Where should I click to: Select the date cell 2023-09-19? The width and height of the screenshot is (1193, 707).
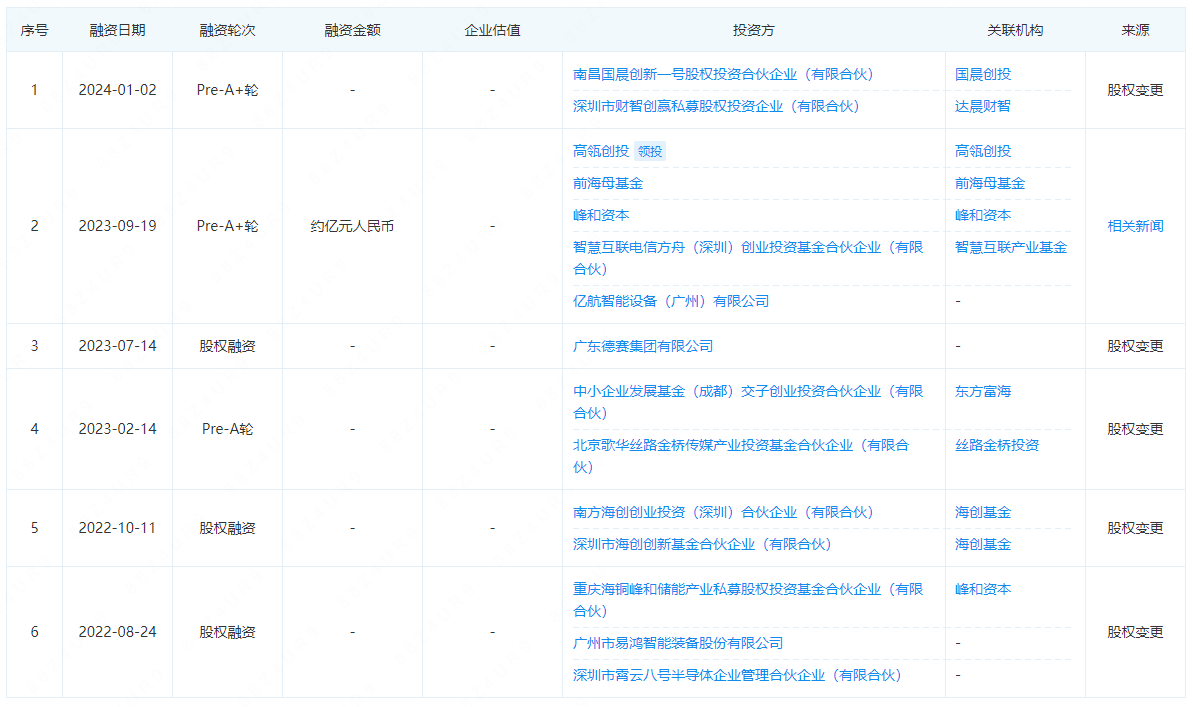click(x=117, y=225)
